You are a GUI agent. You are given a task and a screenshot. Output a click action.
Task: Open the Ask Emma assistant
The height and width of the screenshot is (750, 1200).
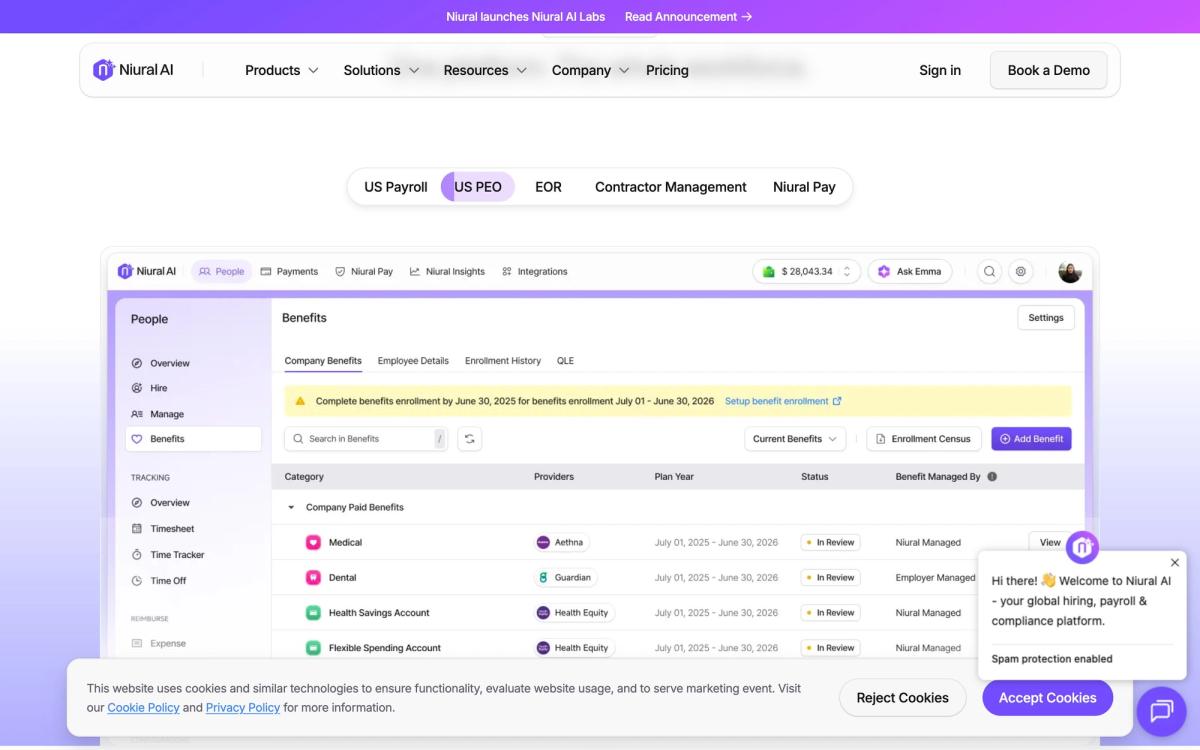click(x=910, y=271)
